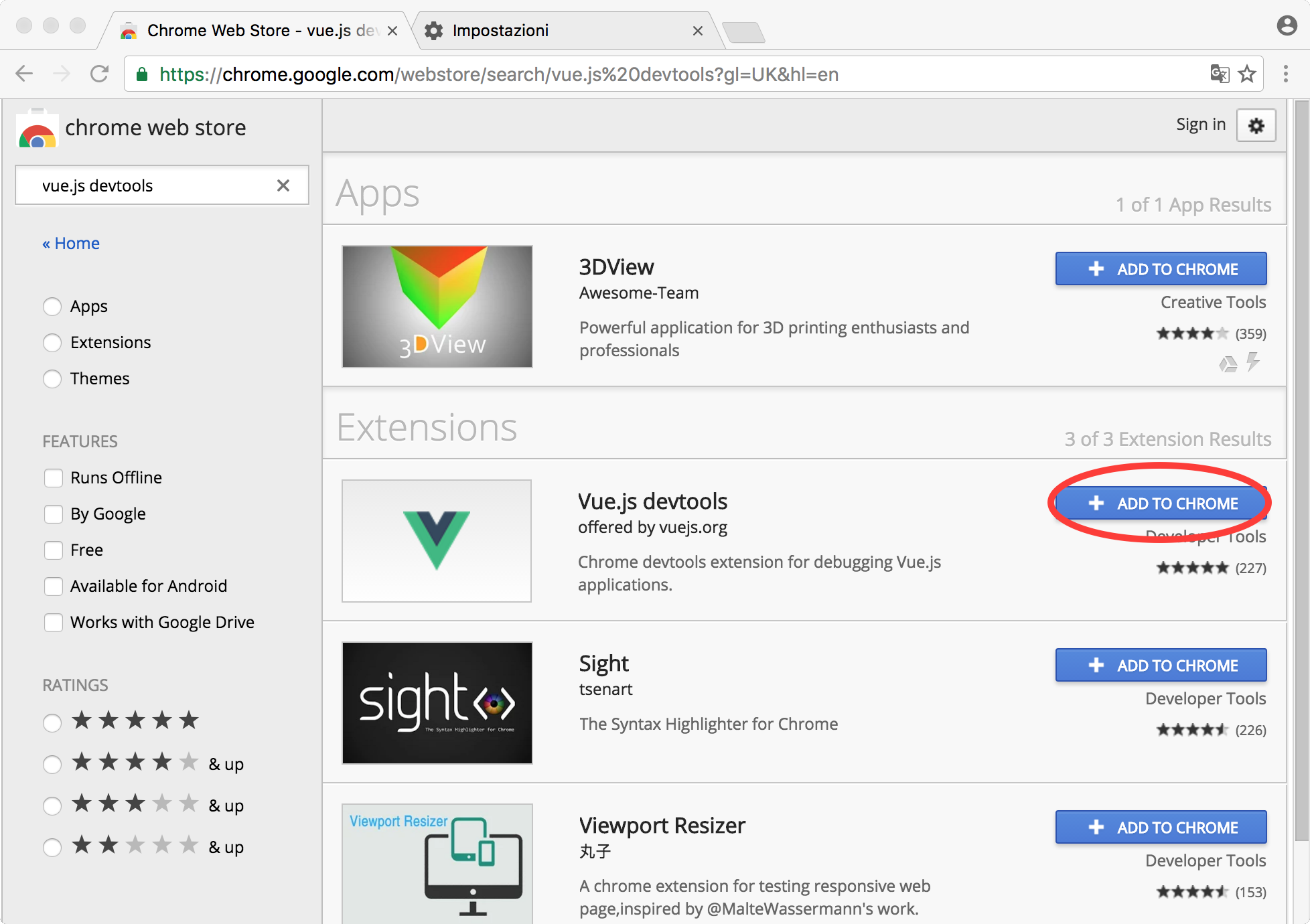Screen dimensions: 1310x924
Task: Enable the Runs Offline checkbox
Action: (x=54, y=478)
